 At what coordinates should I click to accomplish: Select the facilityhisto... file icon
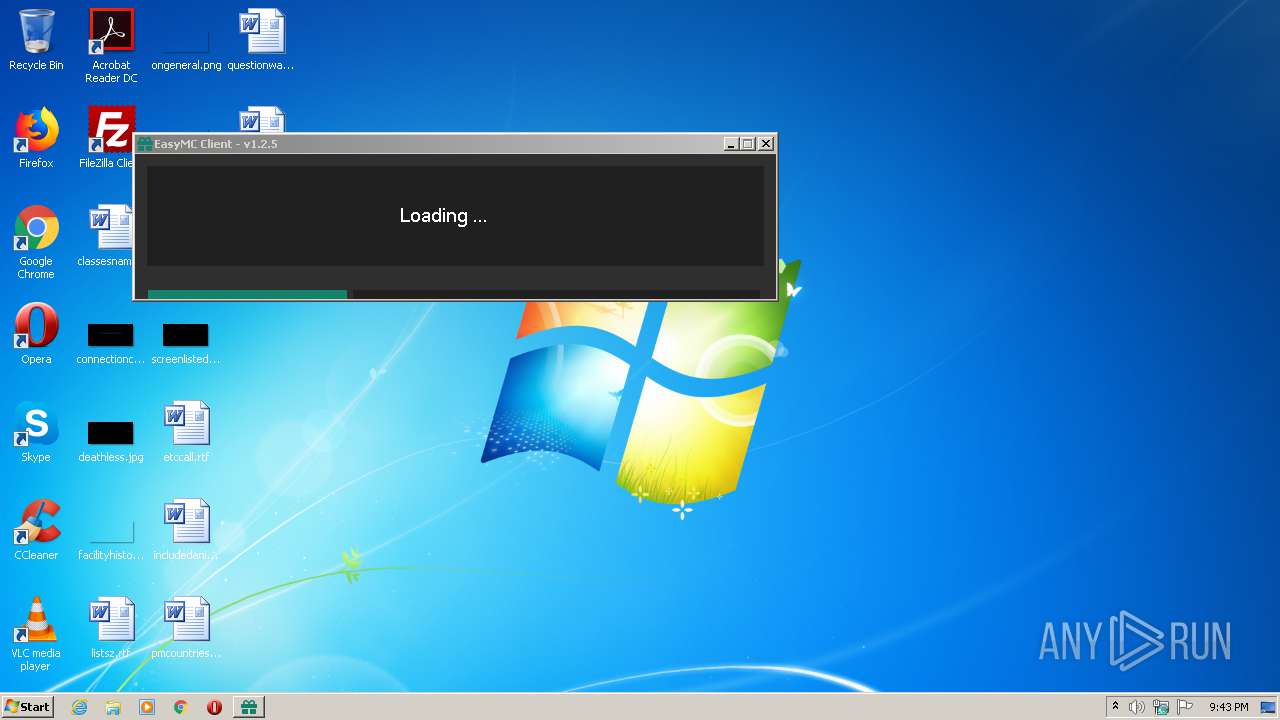tap(111, 540)
